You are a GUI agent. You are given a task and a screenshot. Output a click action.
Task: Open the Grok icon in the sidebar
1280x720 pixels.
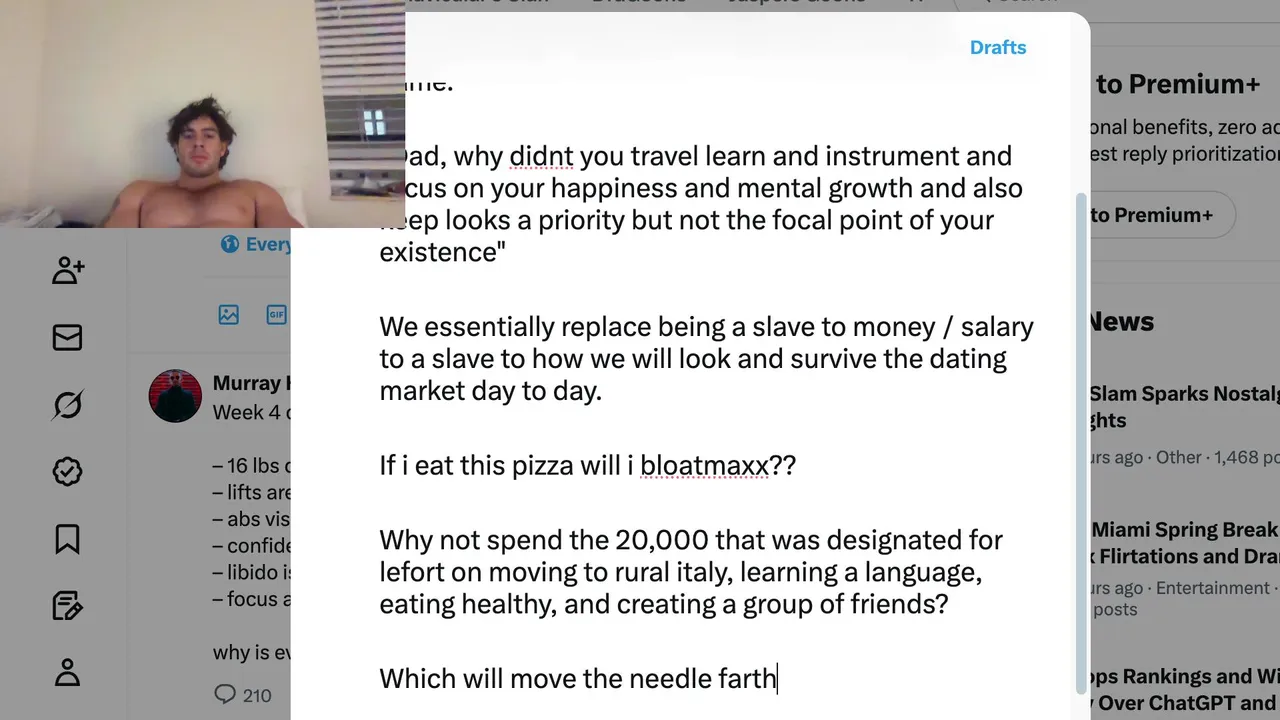pos(68,405)
